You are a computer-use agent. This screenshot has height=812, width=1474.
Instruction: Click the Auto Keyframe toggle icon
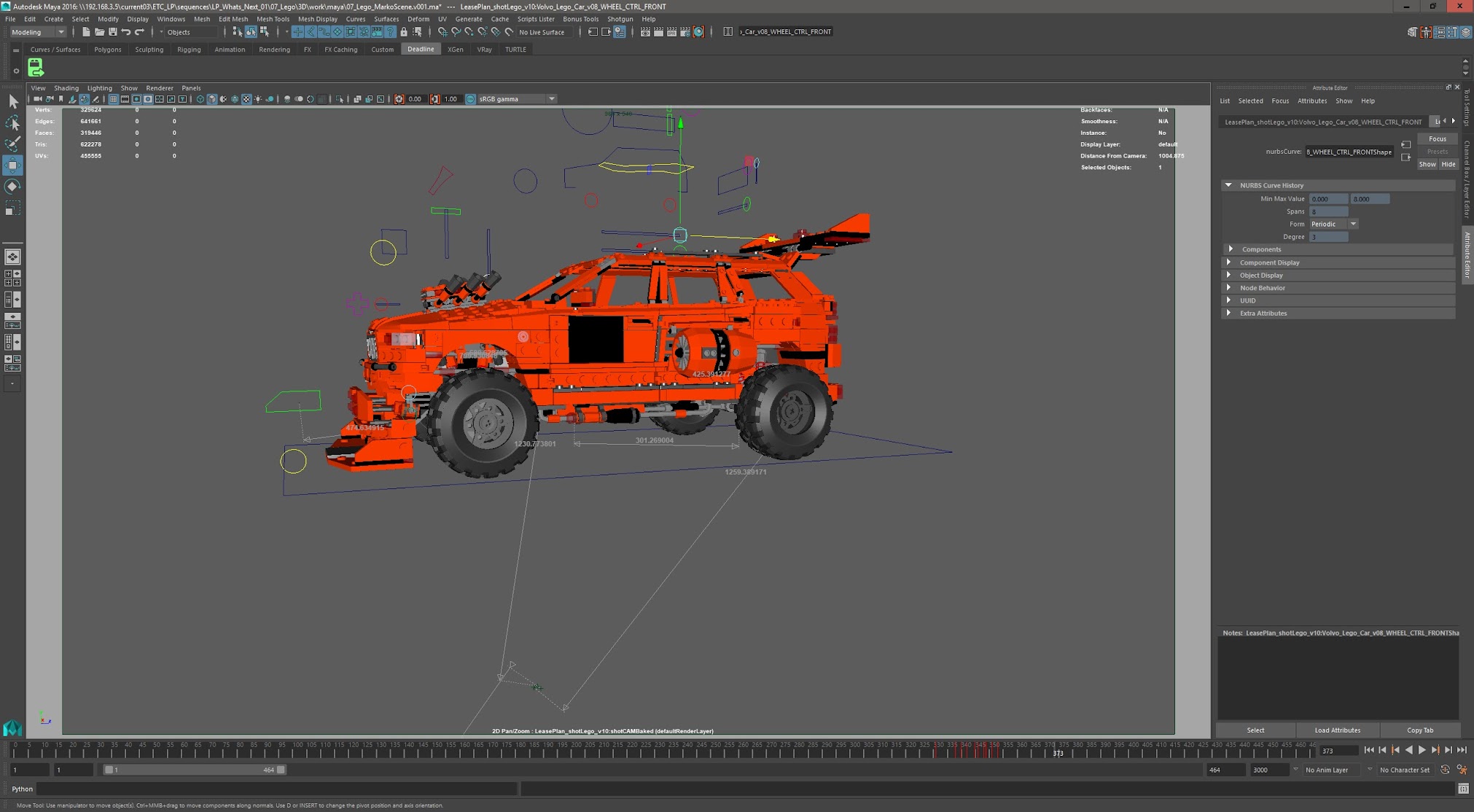[x=1445, y=770]
